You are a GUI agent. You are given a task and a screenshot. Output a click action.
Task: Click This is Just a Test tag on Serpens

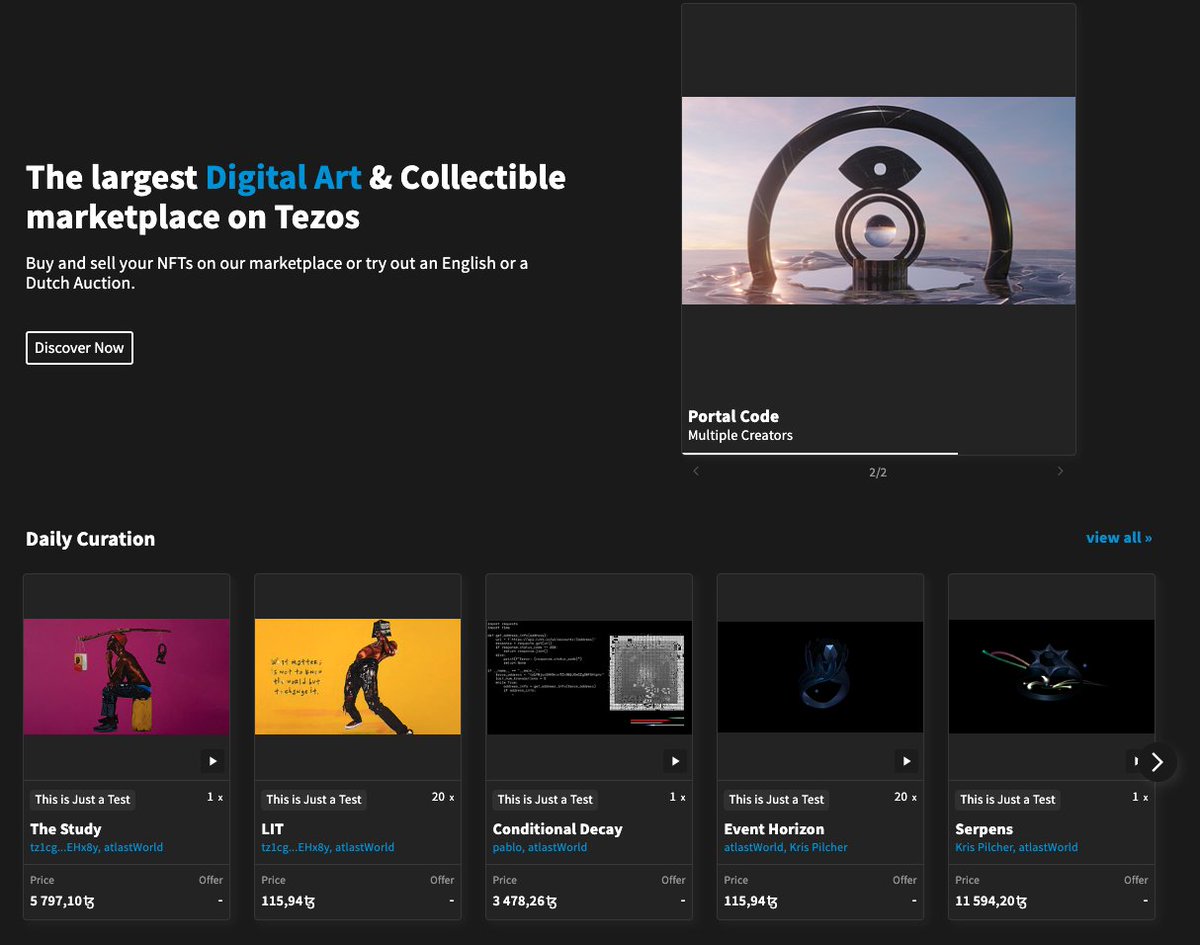tap(1007, 800)
